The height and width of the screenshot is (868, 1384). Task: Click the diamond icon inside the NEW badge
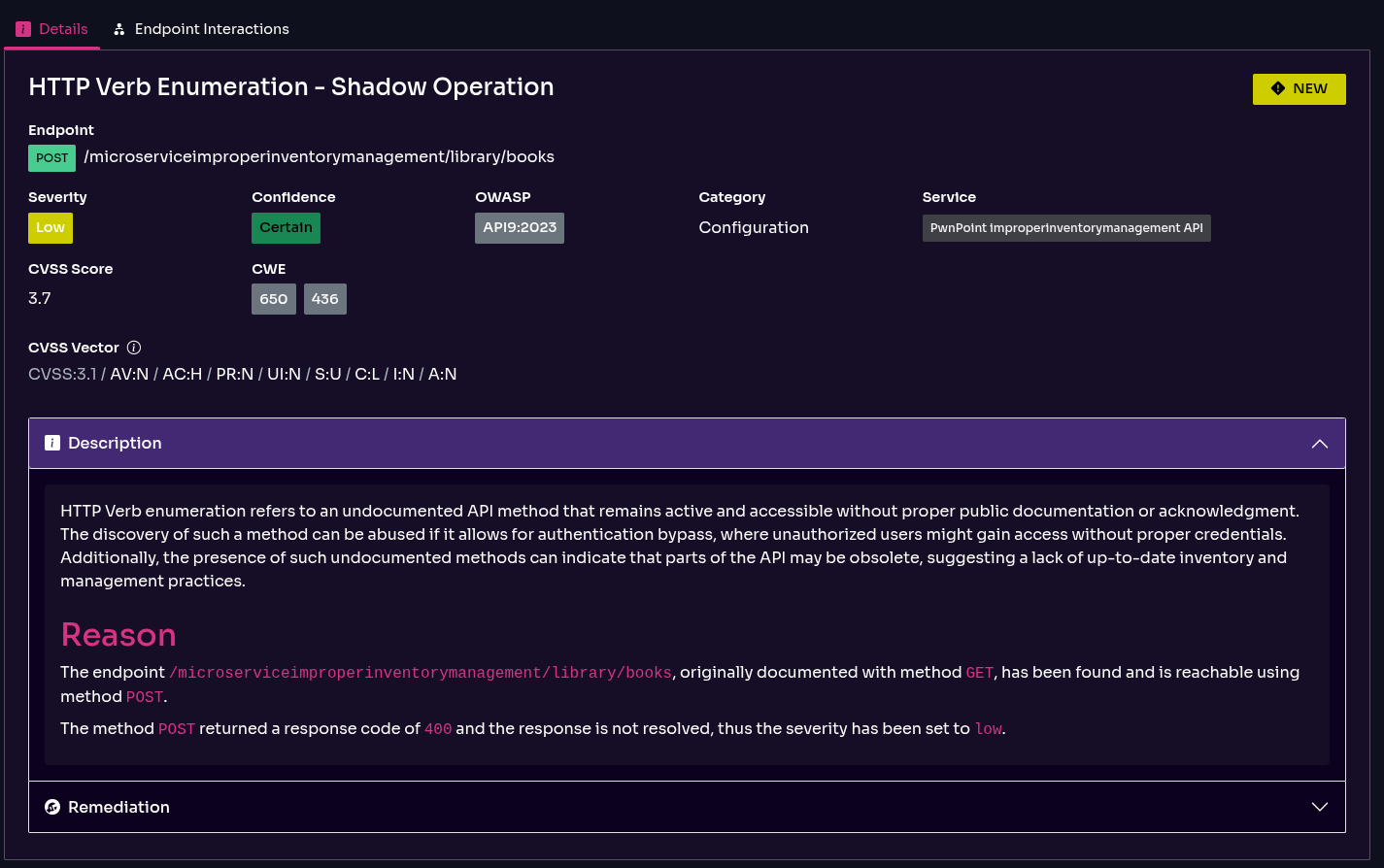1278,88
